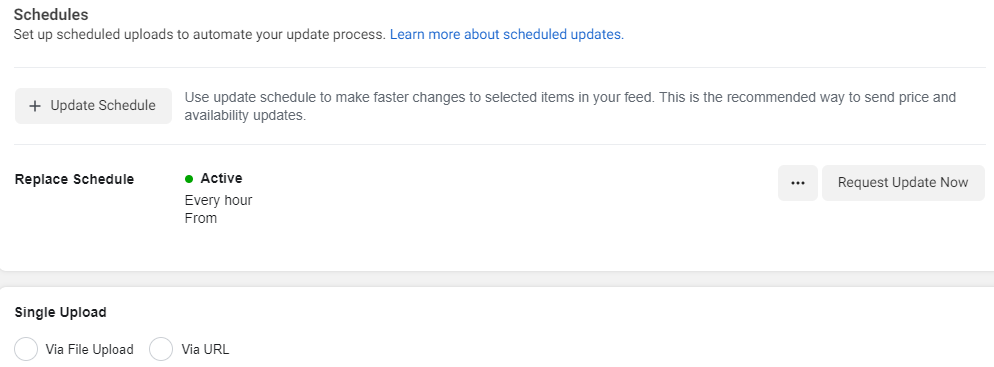This screenshot has height=367, width=994.
Task: Click the Single Upload heading
Action: click(x=60, y=312)
